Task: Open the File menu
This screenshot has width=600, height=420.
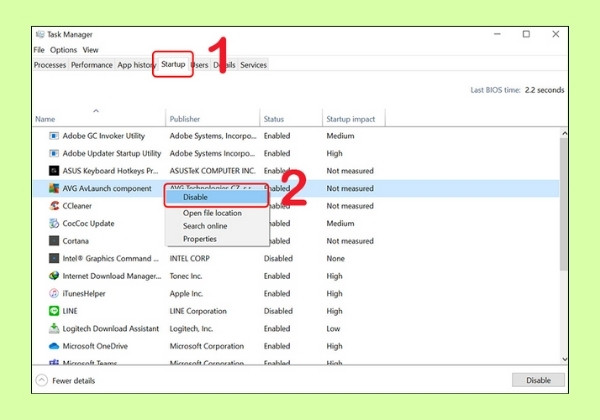Action: click(39, 50)
